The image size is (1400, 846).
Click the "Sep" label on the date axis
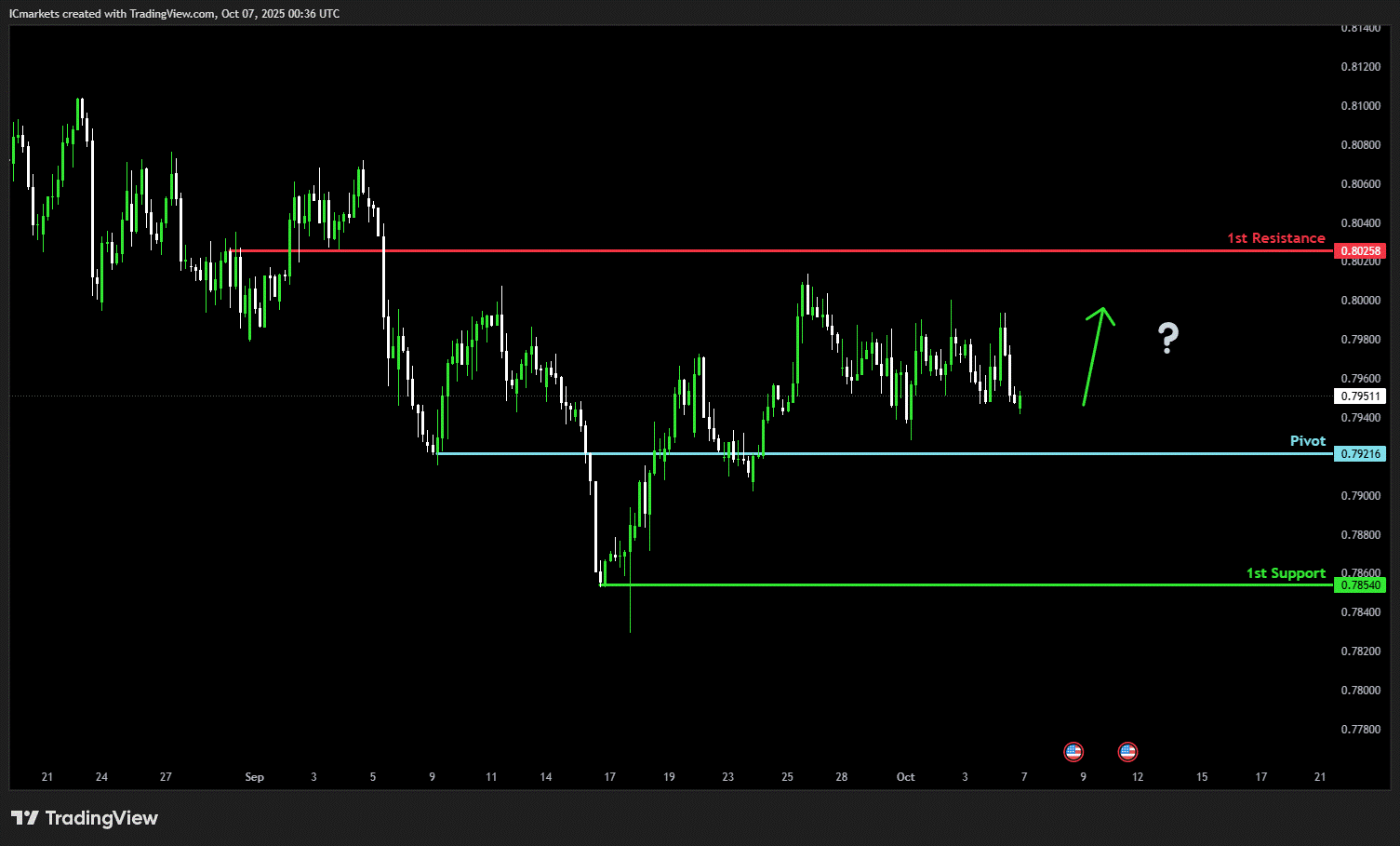(x=254, y=777)
